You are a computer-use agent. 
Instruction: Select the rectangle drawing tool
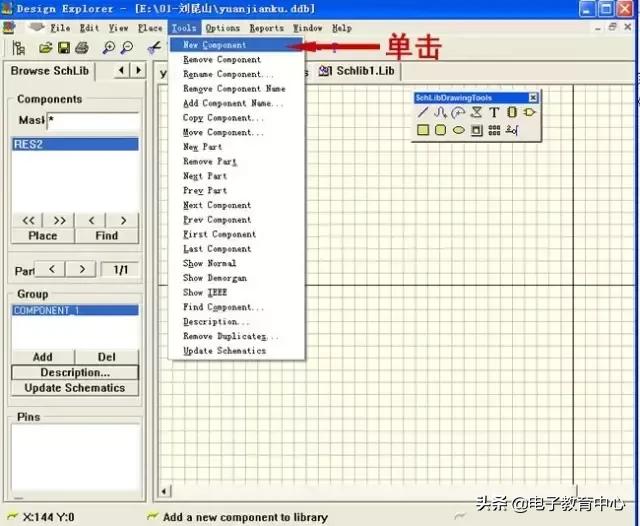click(x=423, y=130)
